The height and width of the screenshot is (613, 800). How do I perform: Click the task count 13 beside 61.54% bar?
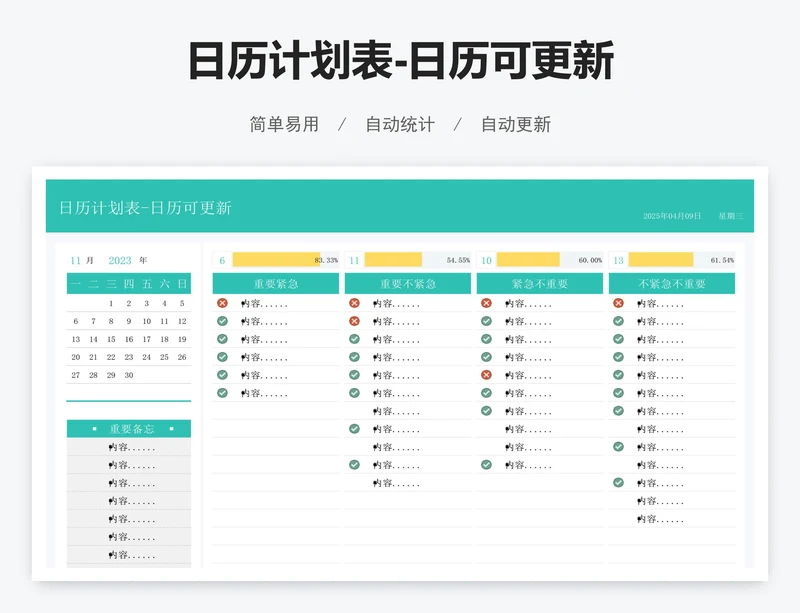point(618,260)
